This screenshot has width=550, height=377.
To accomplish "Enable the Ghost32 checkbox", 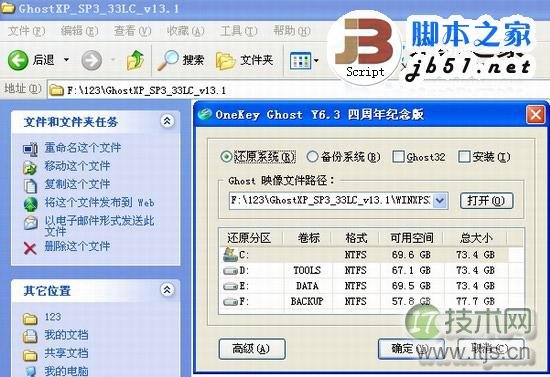I will click(x=398, y=156).
